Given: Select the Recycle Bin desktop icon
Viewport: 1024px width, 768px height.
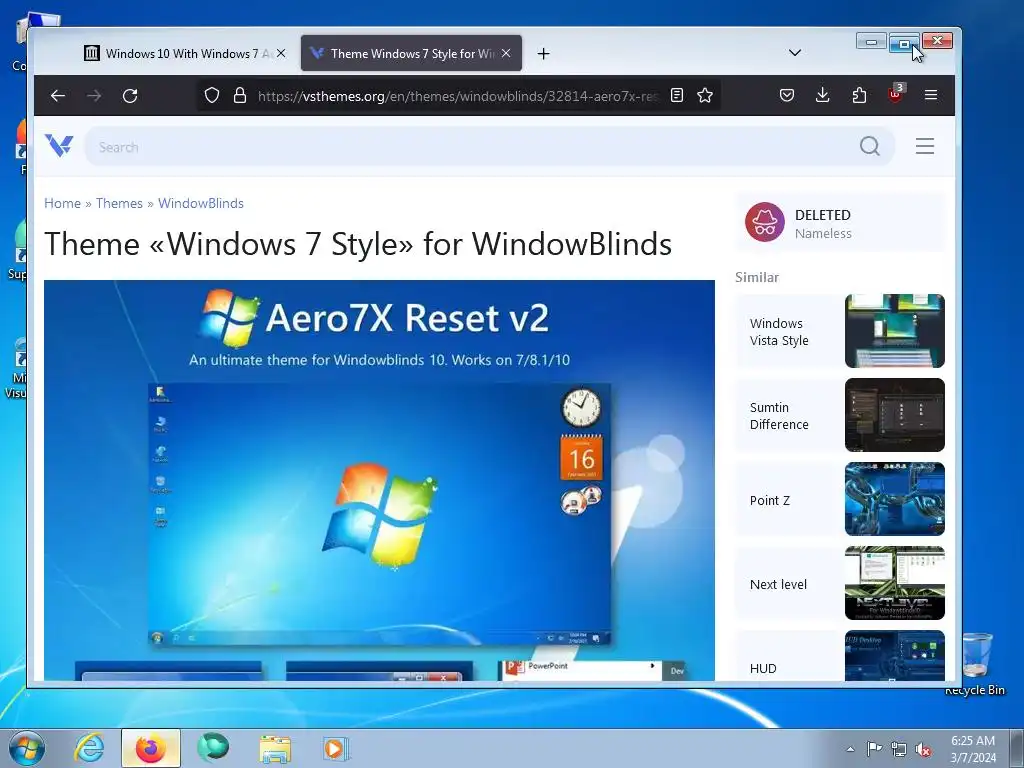Looking at the screenshot, I should pos(975,663).
